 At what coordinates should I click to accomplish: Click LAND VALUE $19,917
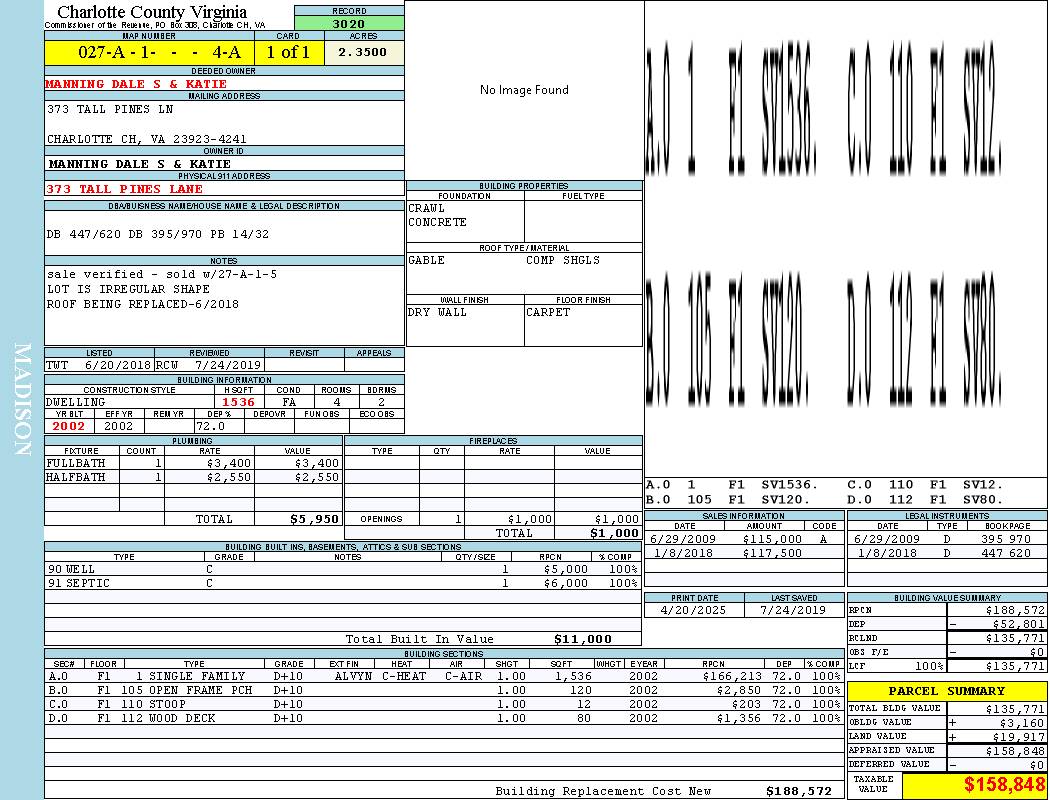click(x=1019, y=737)
